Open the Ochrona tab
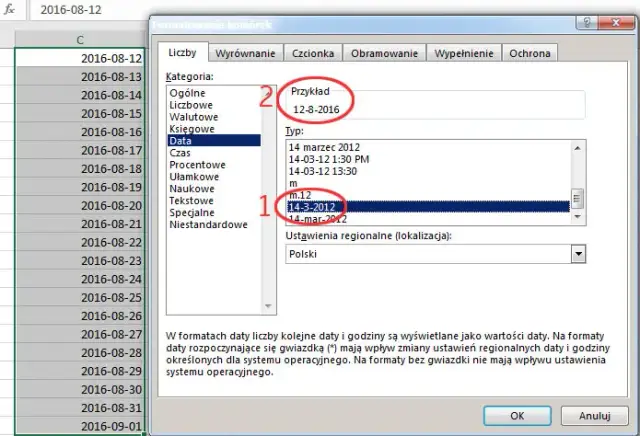The image size is (640, 436). 529,54
